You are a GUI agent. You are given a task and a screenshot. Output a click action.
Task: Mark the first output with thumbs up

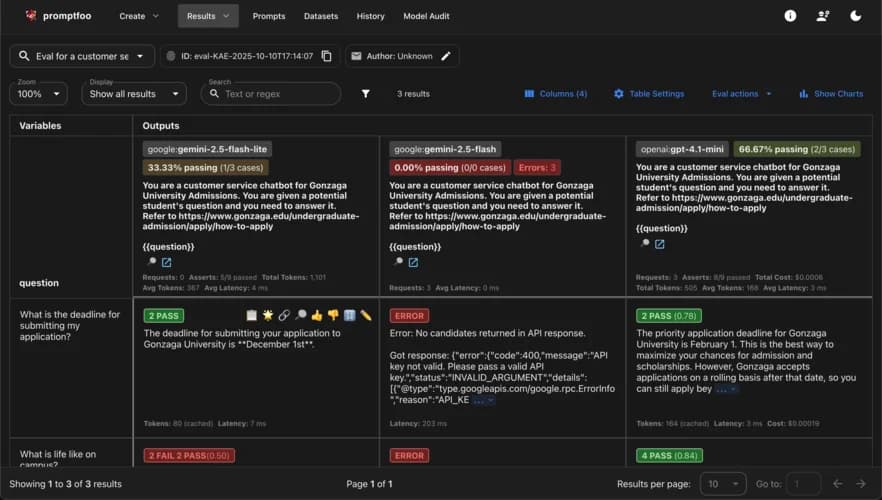317,316
